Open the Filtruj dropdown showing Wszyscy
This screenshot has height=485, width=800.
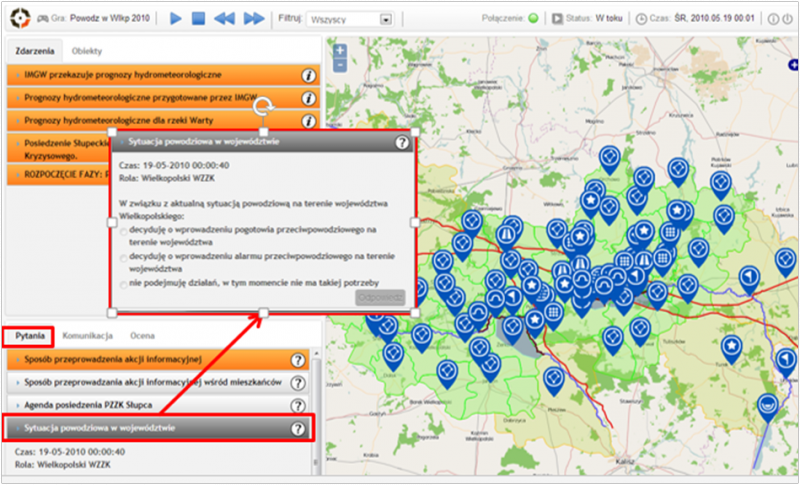point(350,19)
